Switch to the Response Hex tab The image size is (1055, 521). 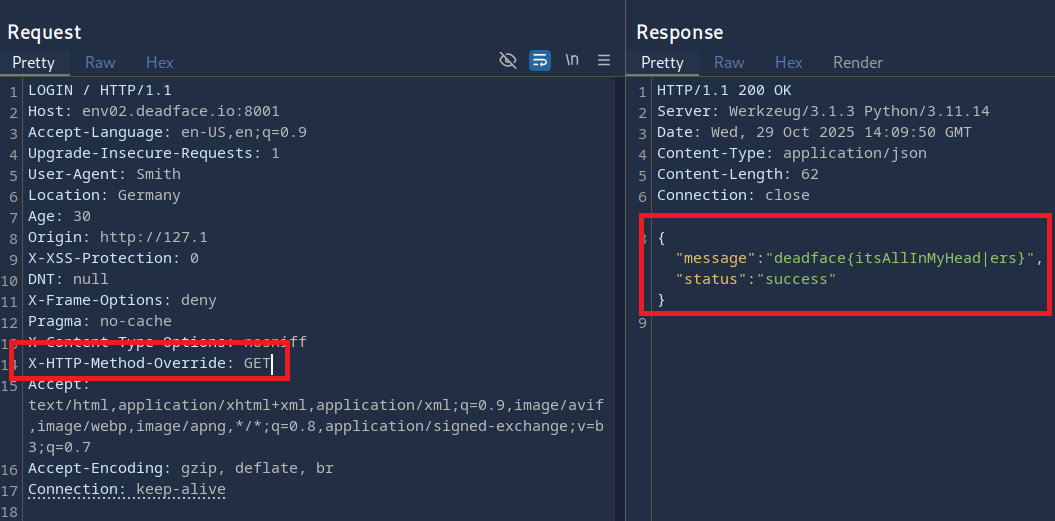789,62
